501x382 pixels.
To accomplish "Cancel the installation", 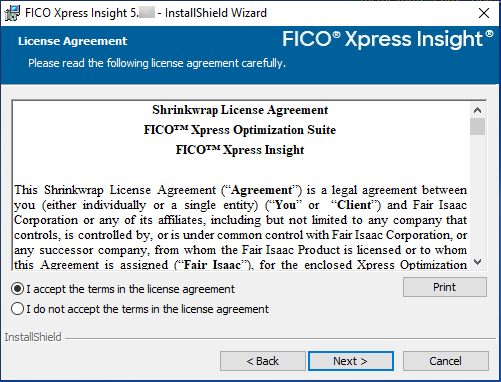I will [x=446, y=361].
